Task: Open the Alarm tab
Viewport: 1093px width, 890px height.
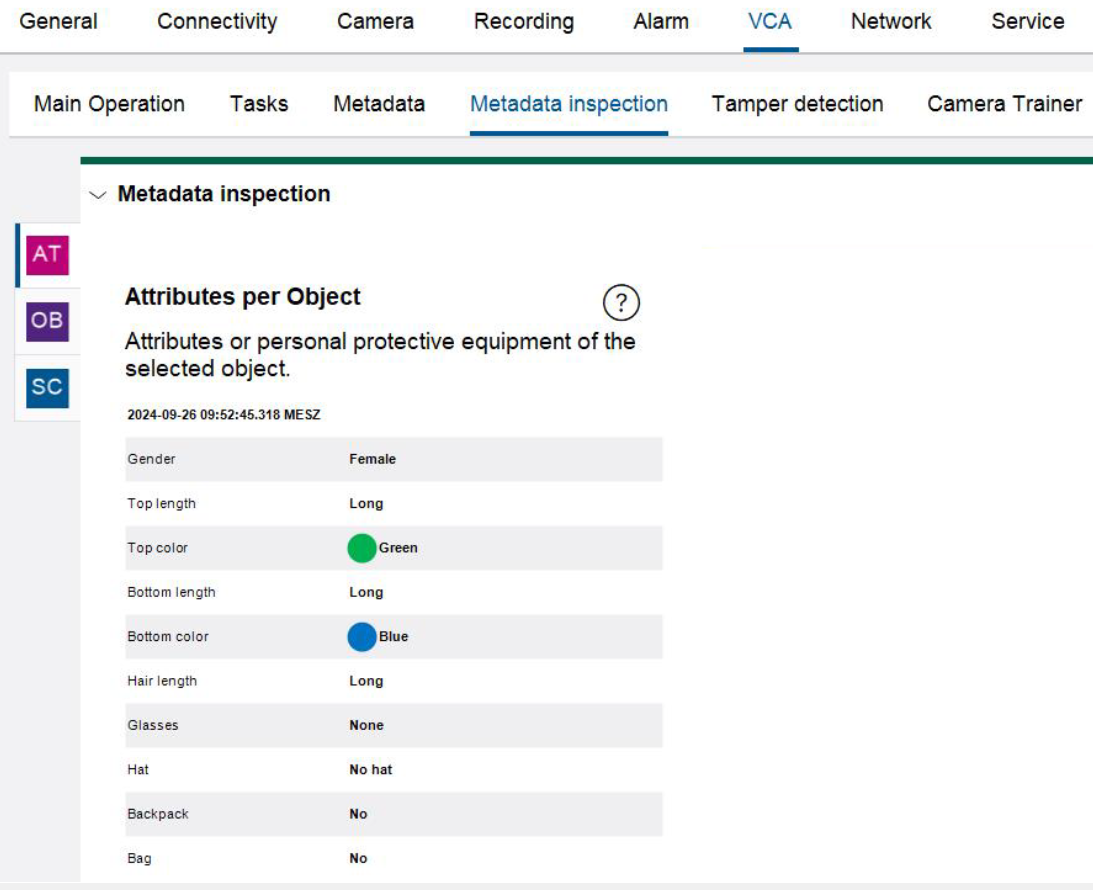Action: click(661, 22)
